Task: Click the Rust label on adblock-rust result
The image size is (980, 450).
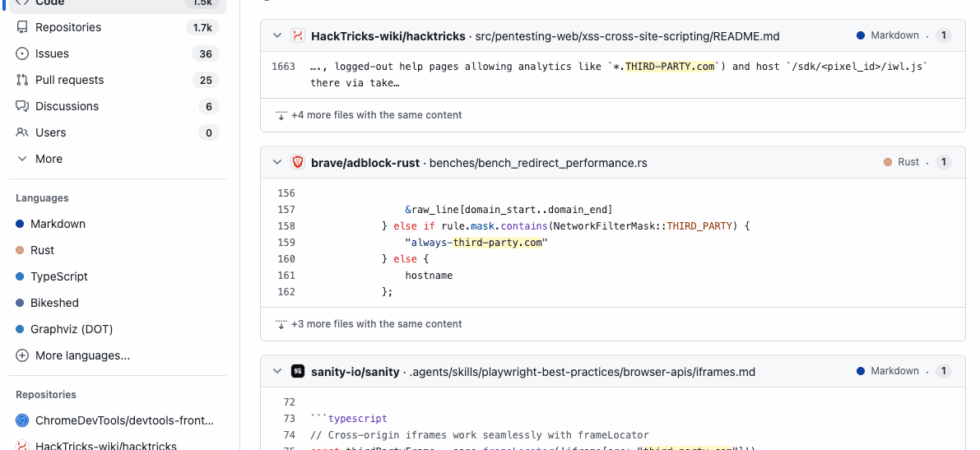Action: click(908, 162)
